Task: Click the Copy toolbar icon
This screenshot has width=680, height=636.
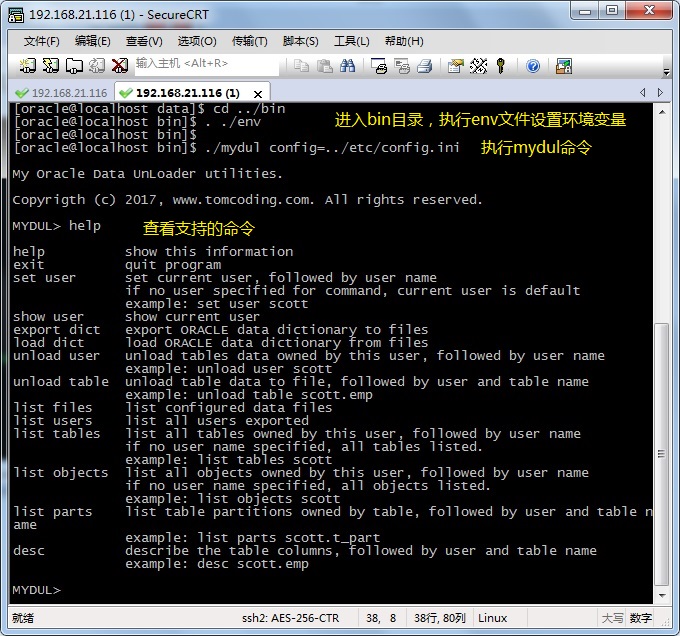Action: pos(301,66)
